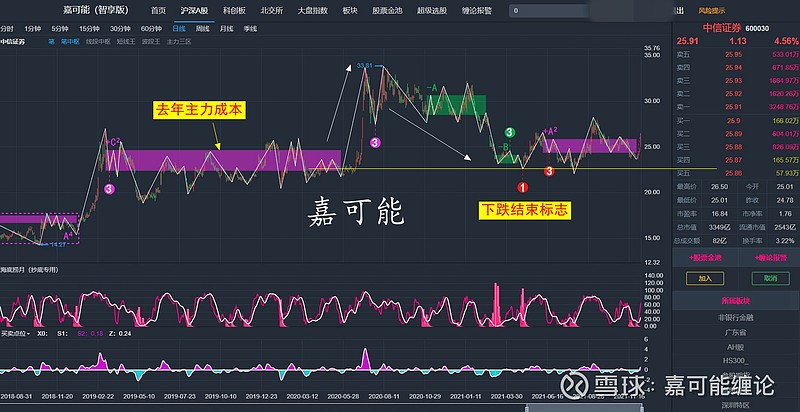Select the 卖一 order book row
Viewport: 800px width, 412px height.
click(736, 107)
